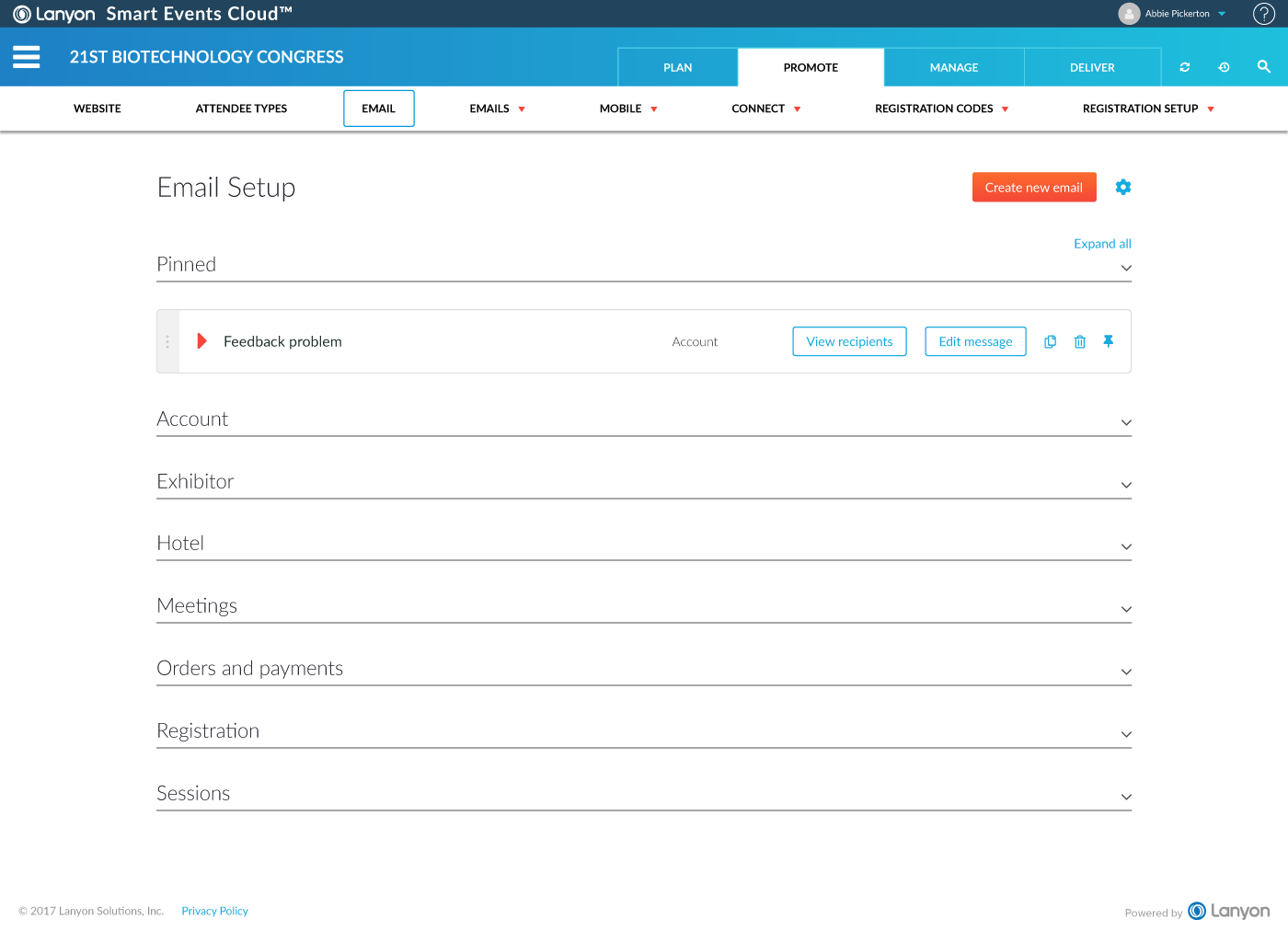Open email setup settings gear
1288x942 pixels.
point(1123,187)
